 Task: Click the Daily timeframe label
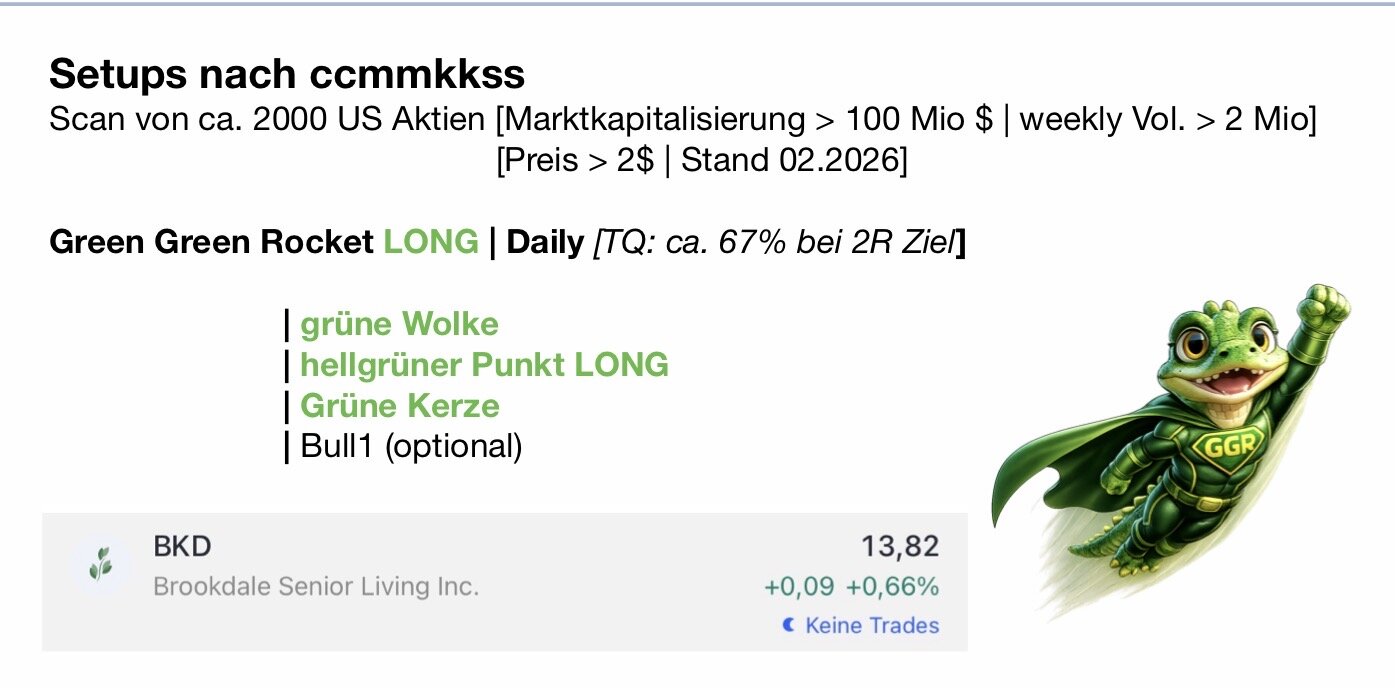pyautogui.click(x=545, y=242)
